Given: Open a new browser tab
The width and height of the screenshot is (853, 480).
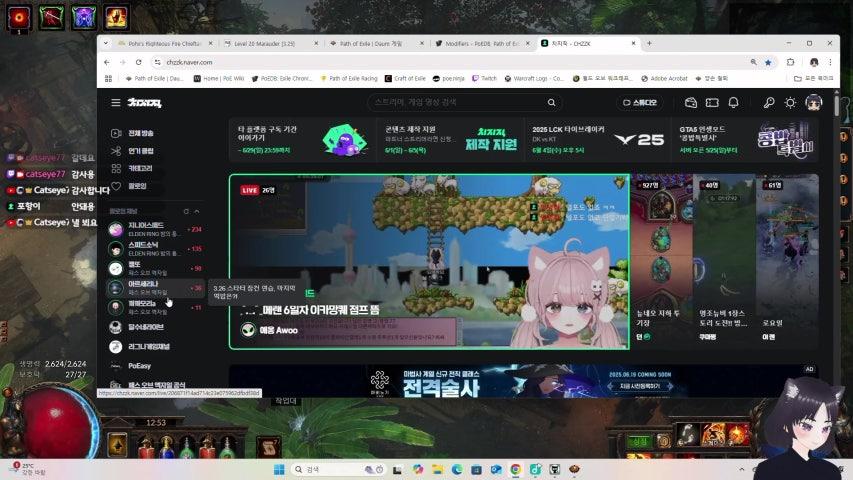Looking at the screenshot, I should 649,43.
